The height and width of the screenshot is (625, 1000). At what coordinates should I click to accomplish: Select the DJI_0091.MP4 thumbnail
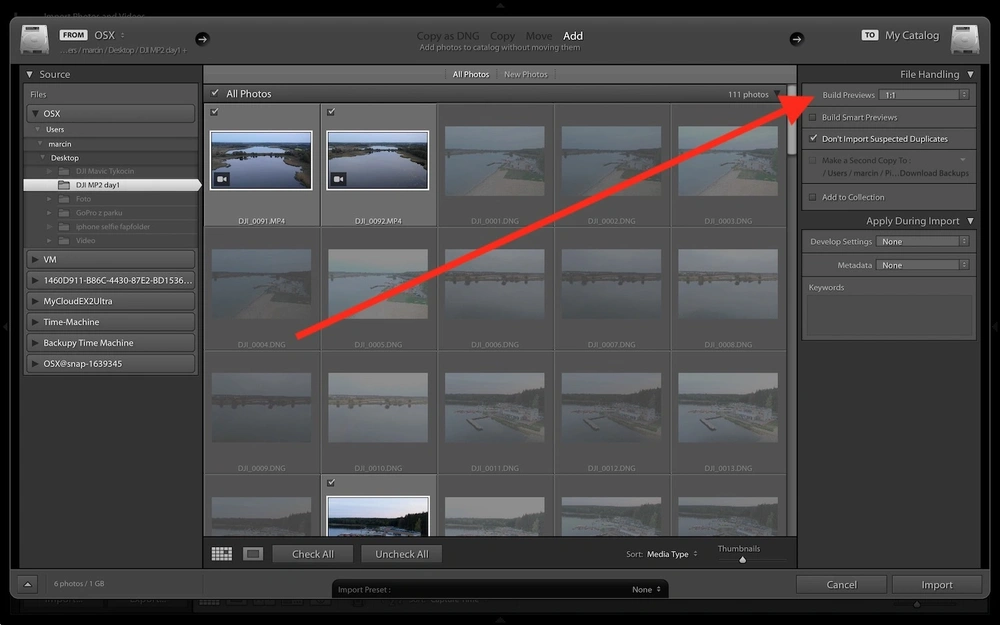pos(261,160)
